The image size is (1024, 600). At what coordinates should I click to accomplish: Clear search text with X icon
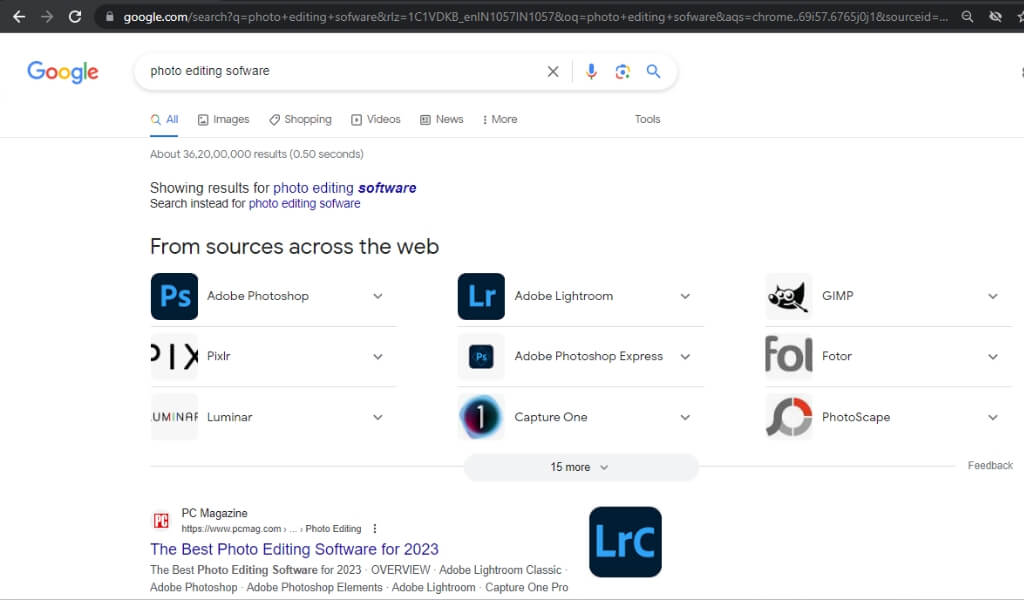pyautogui.click(x=552, y=71)
